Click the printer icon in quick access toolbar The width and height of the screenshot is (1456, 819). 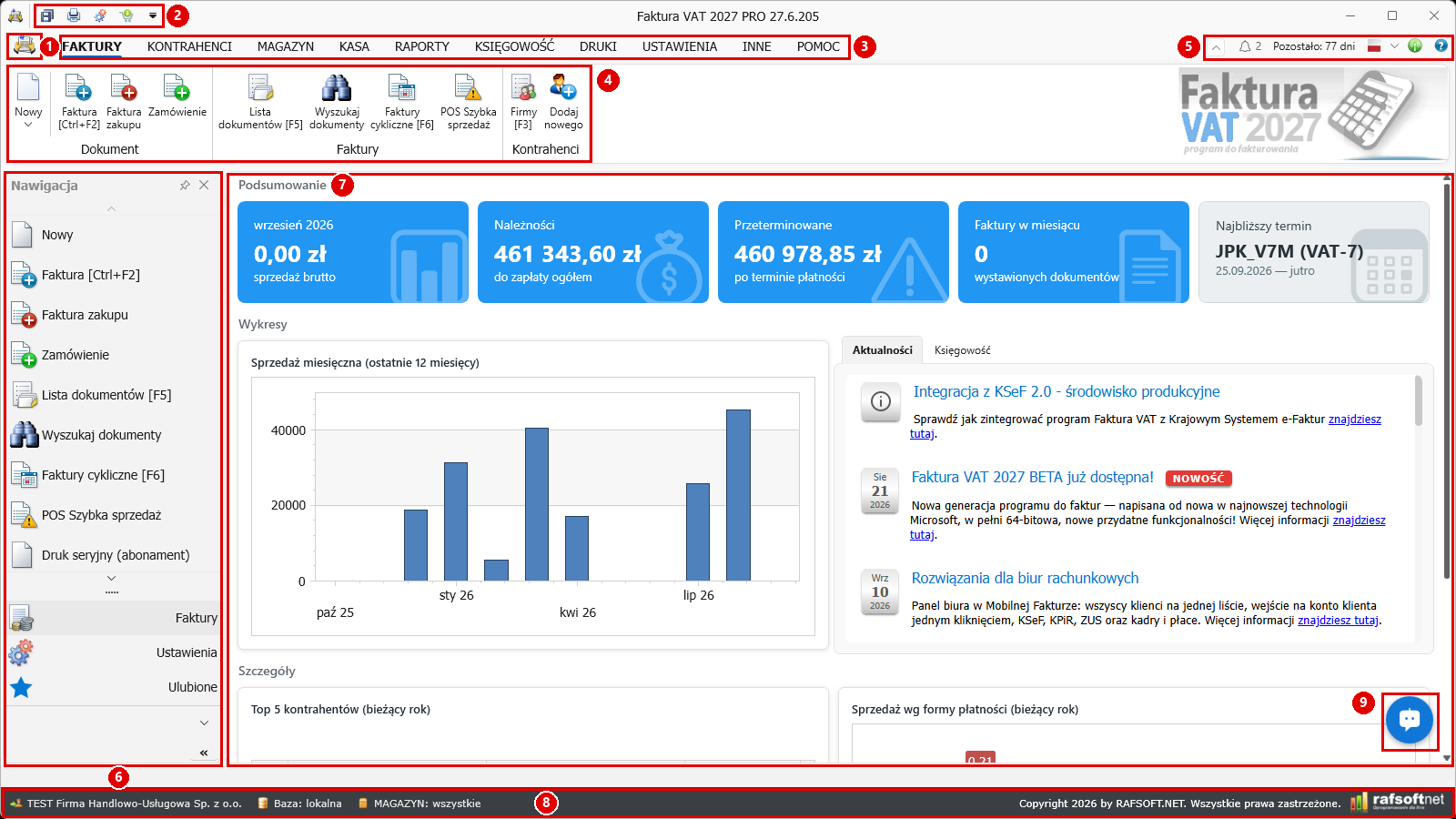74,15
